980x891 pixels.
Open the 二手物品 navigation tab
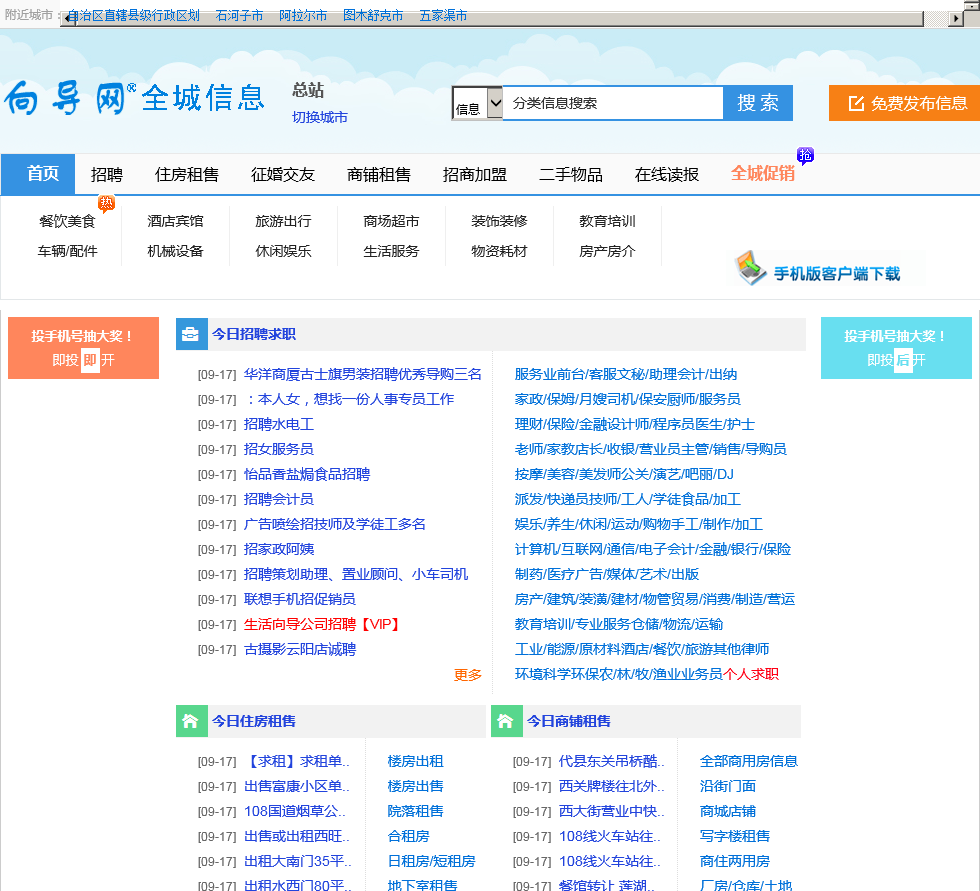(x=571, y=174)
